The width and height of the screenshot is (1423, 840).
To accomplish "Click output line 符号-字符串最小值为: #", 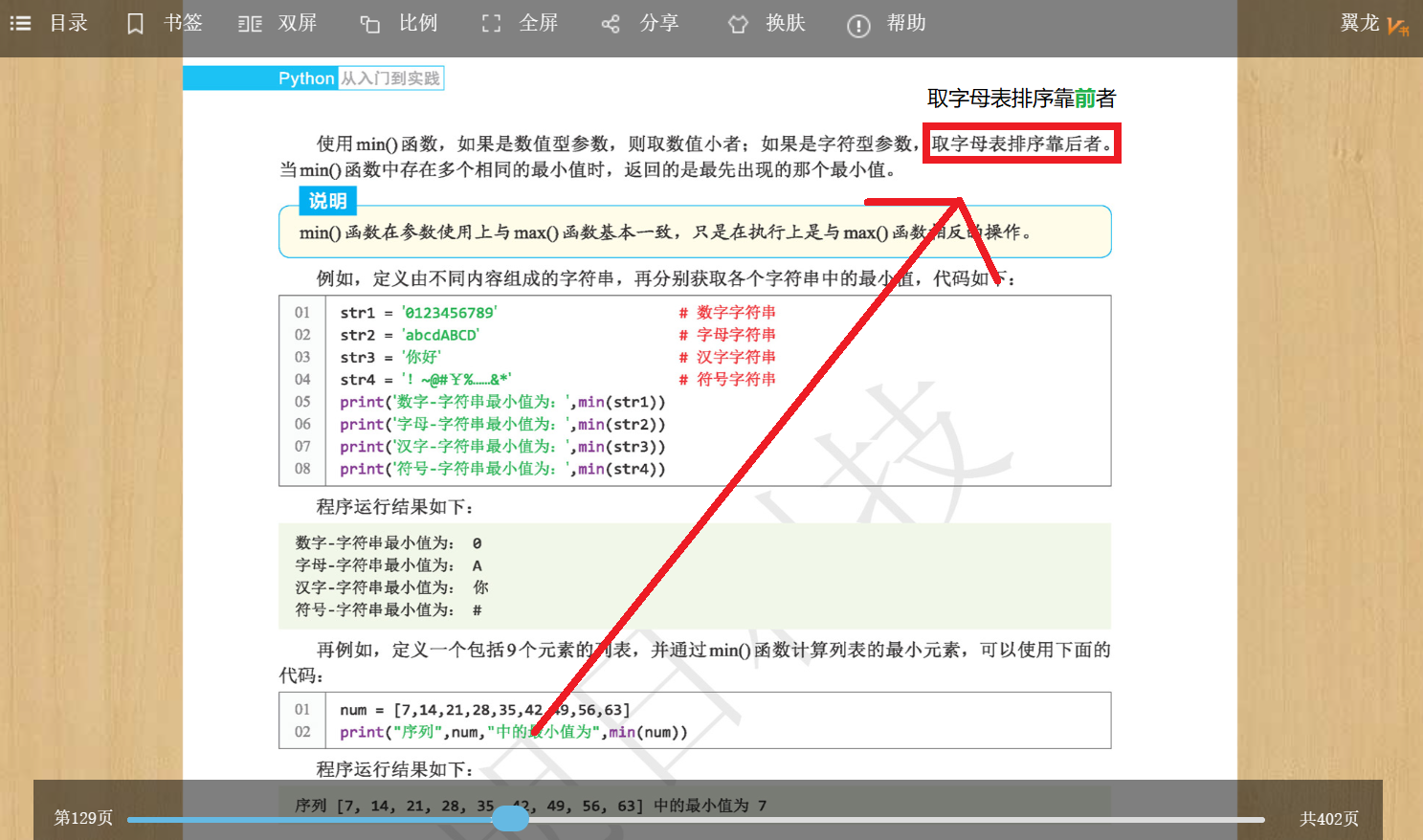I will coord(389,609).
